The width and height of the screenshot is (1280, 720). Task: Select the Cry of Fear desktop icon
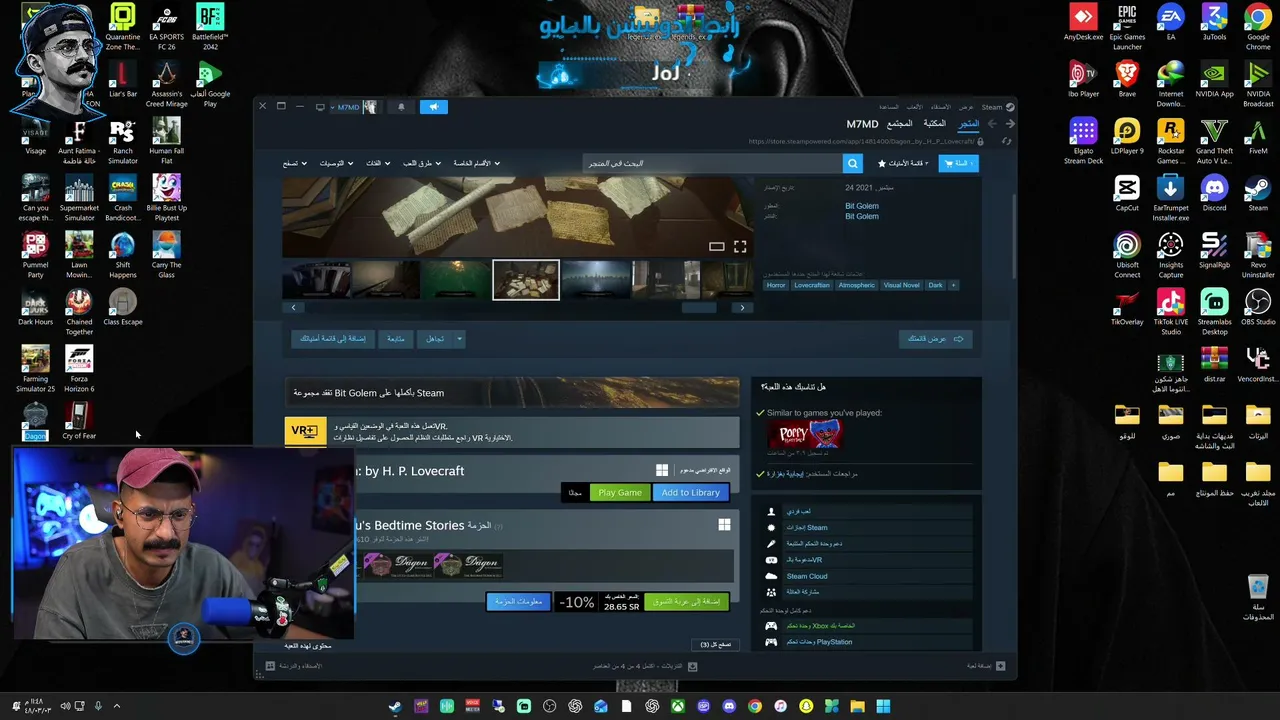pos(79,421)
